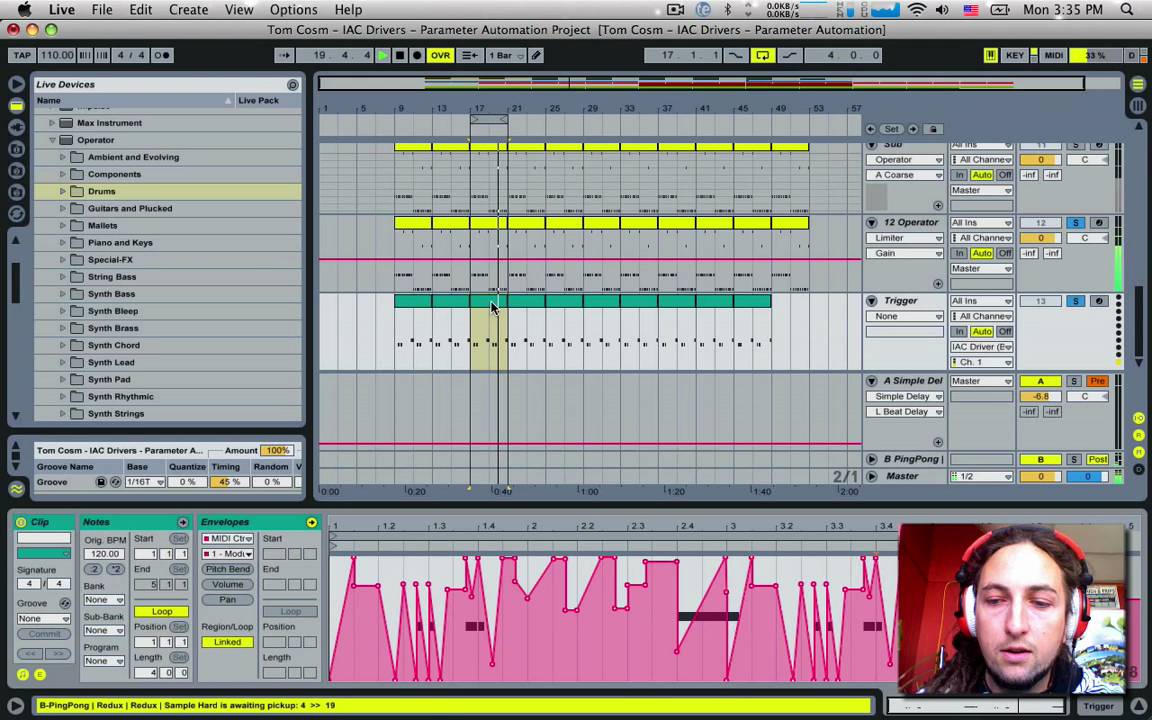Toggle the OVR overdub button

coord(440,55)
